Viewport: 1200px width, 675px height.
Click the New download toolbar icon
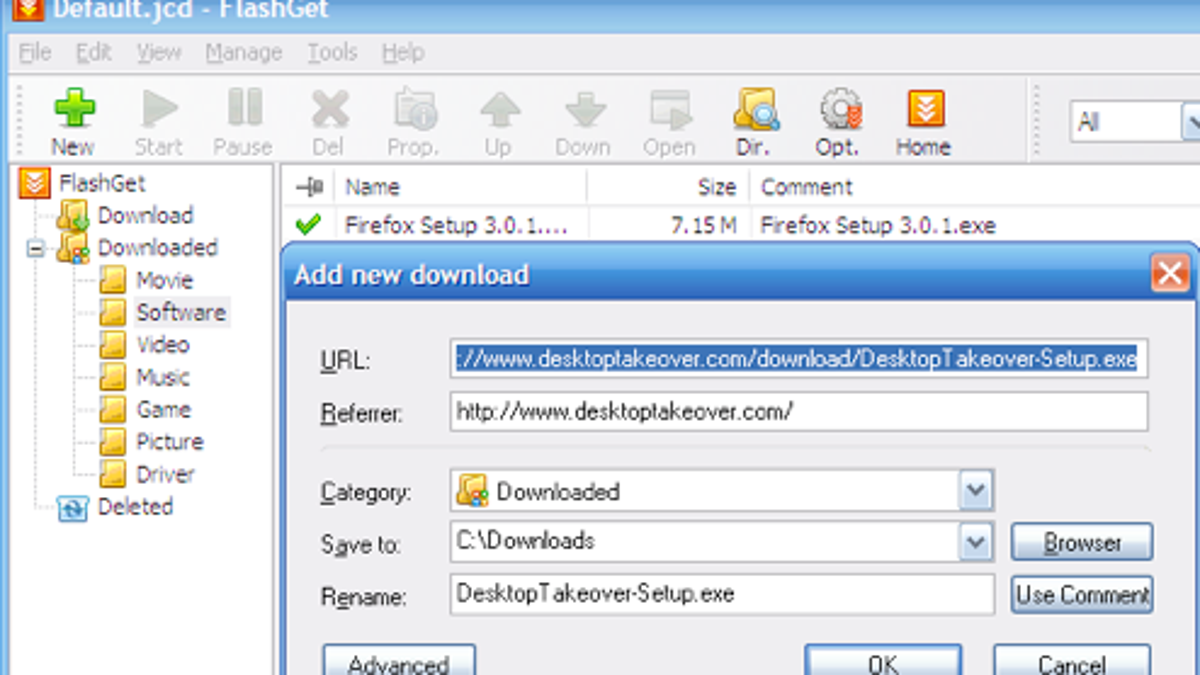[73, 122]
